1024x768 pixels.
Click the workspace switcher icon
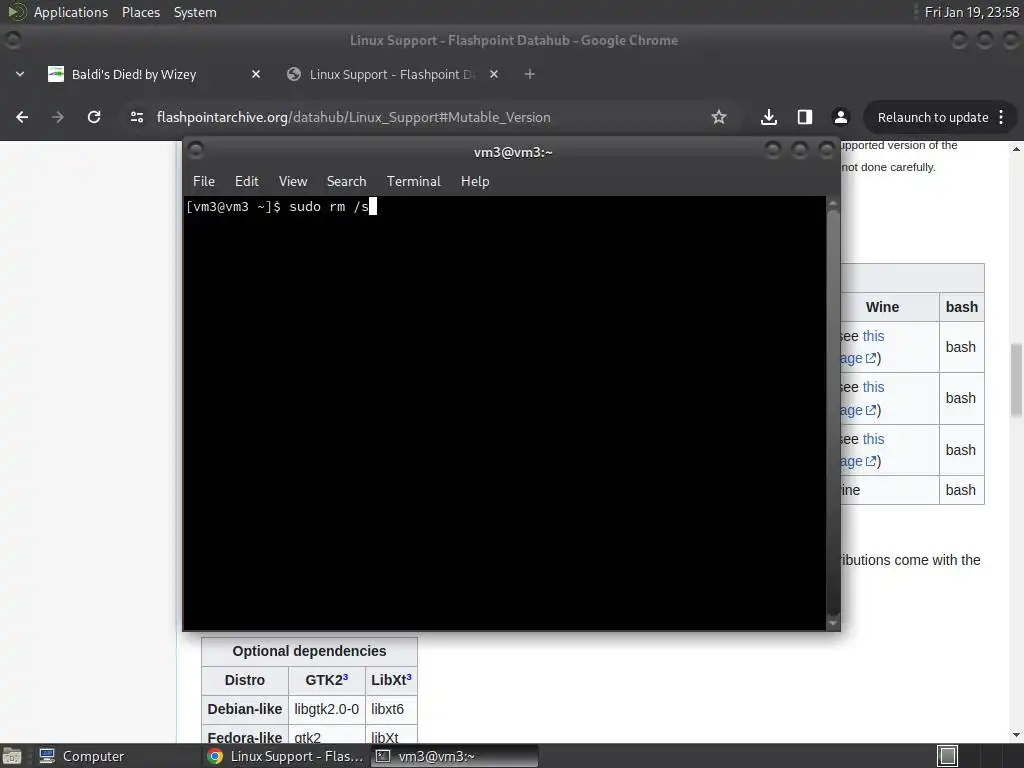948,756
